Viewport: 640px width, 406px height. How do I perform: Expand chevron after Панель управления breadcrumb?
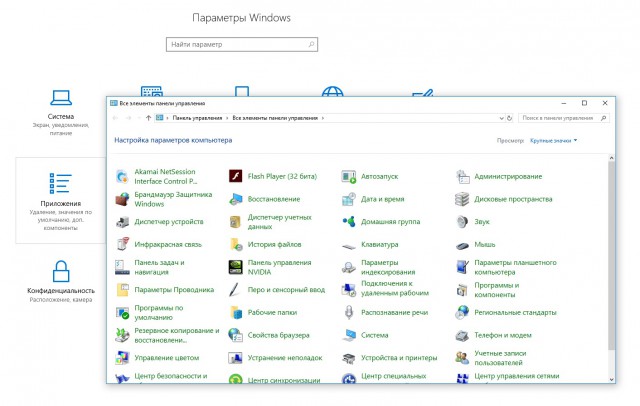click(x=227, y=118)
